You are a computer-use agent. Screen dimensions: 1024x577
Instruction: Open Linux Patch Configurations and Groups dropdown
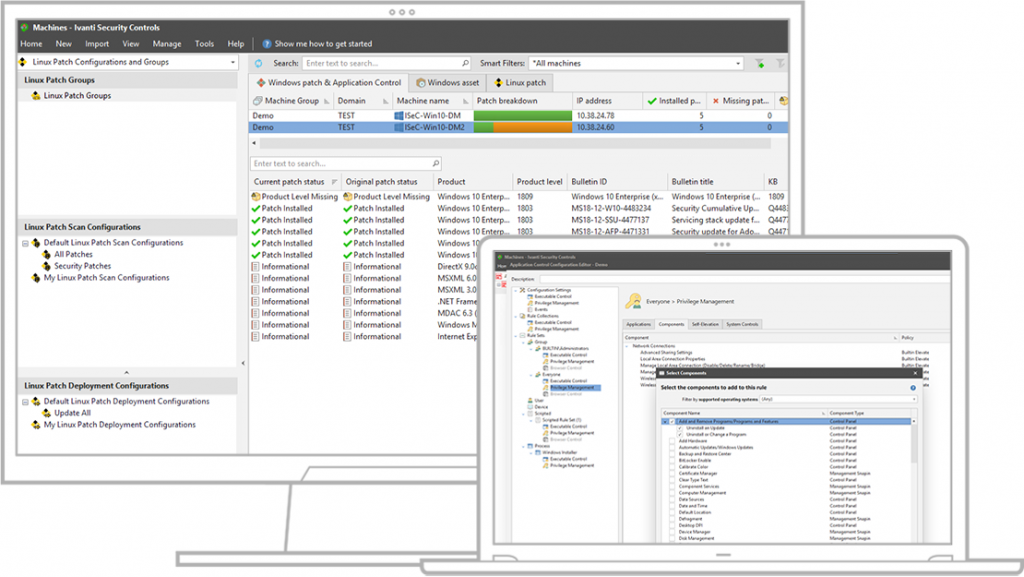[232, 63]
